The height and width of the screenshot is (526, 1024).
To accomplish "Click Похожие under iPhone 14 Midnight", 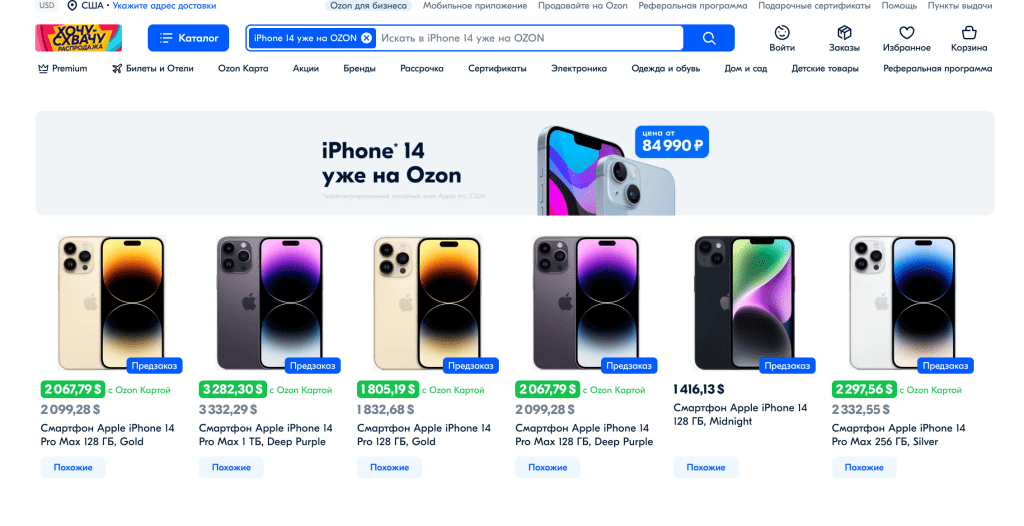I will coord(706,467).
